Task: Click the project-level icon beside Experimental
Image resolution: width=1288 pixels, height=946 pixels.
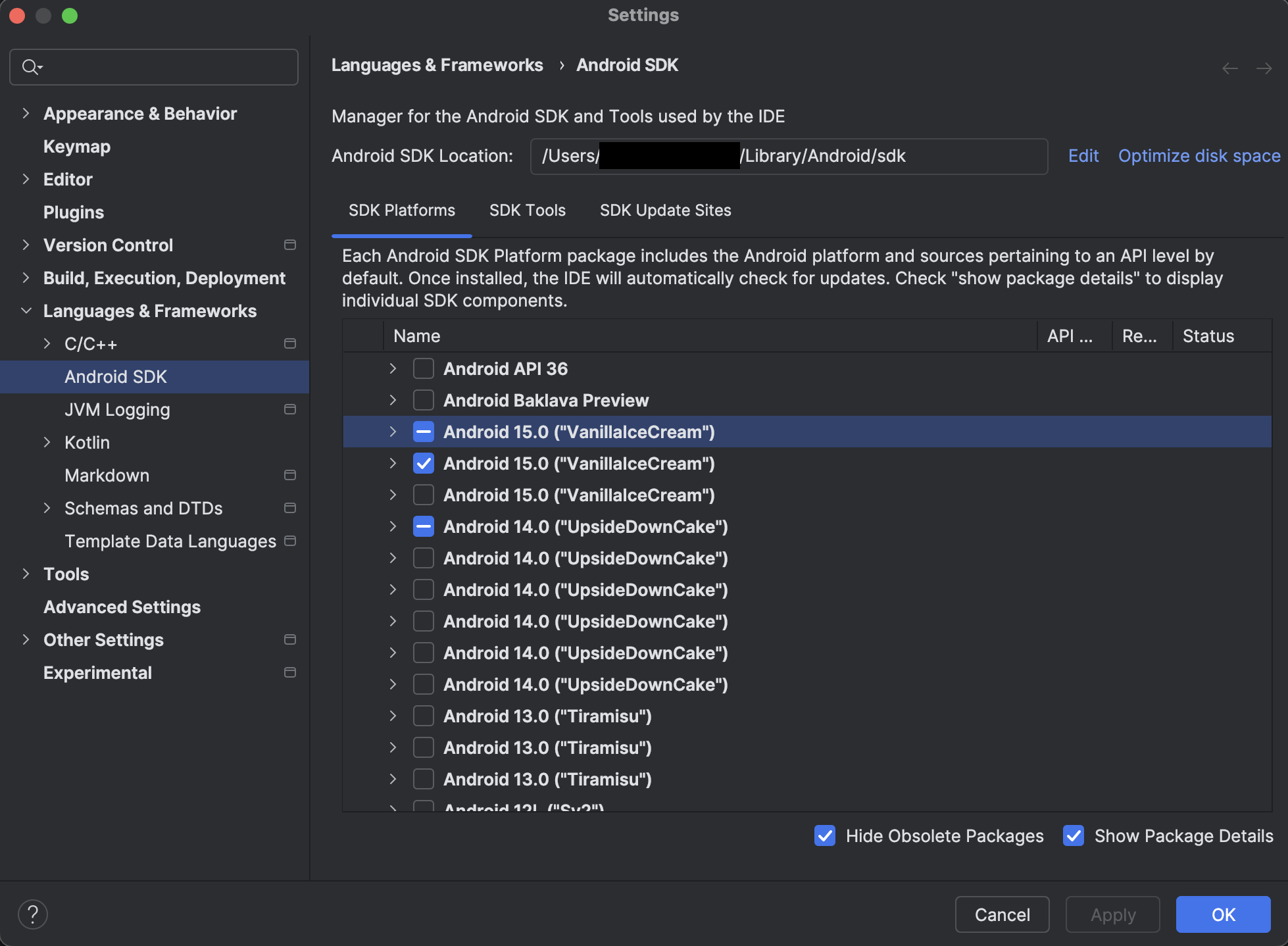Action: click(x=289, y=672)
